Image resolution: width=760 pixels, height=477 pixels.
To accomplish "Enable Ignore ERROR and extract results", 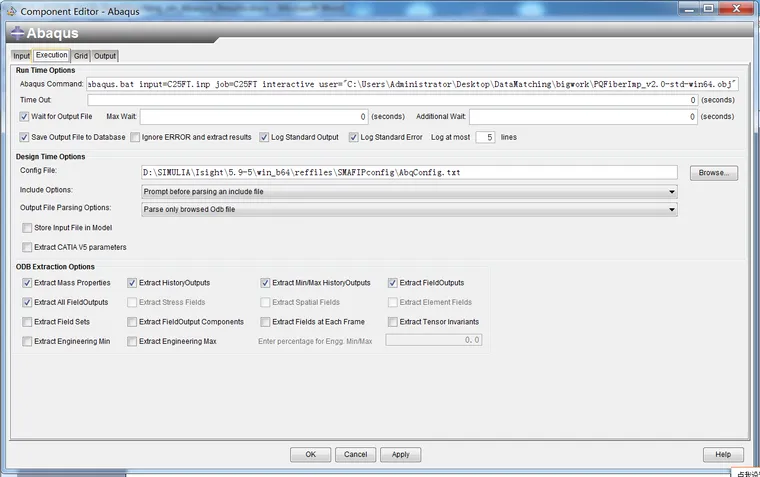I will pyautogui.click(x=135, y=138).
